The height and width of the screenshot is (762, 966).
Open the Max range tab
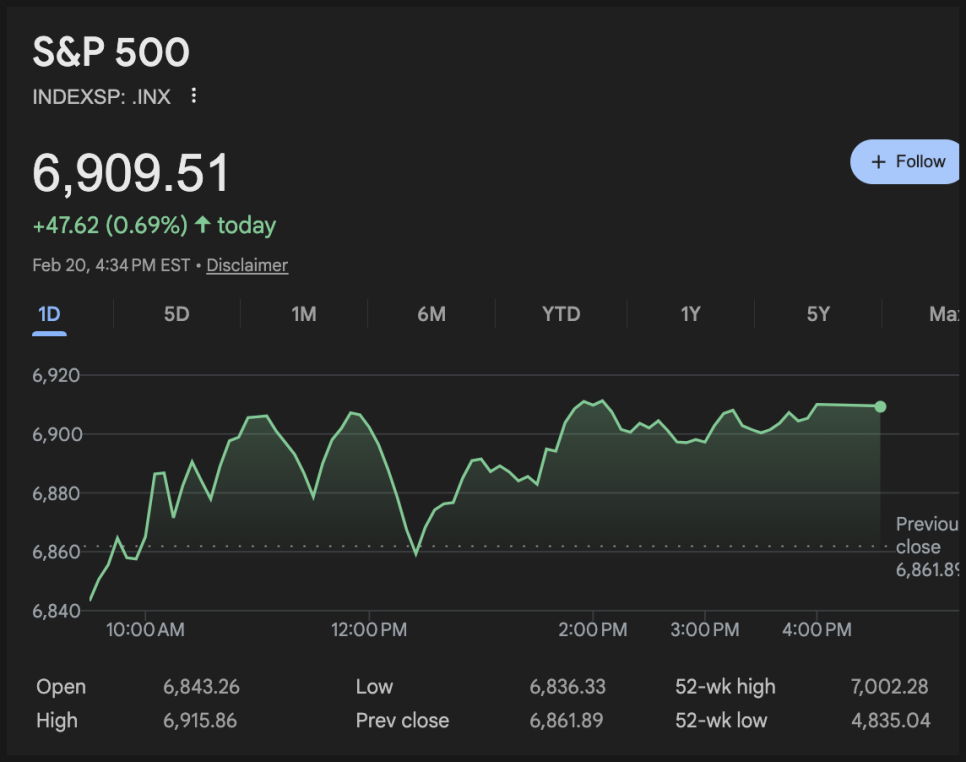943,314
